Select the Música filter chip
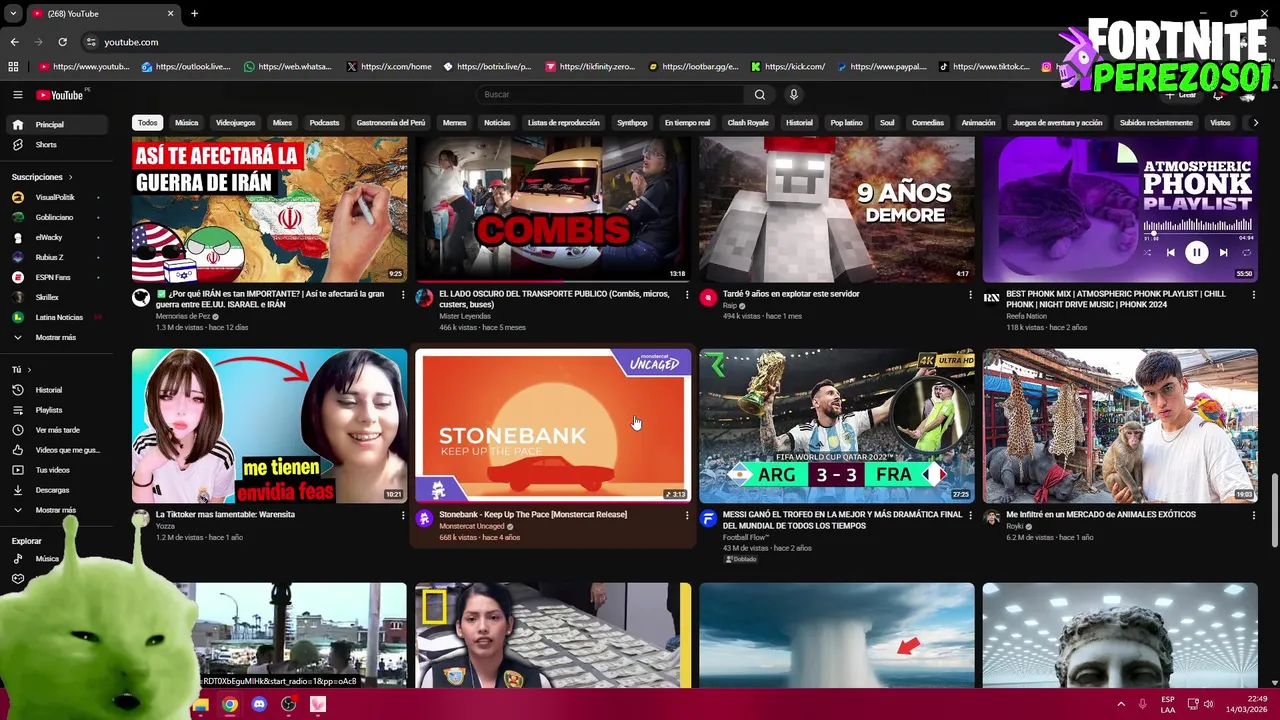 pos(187,123)
